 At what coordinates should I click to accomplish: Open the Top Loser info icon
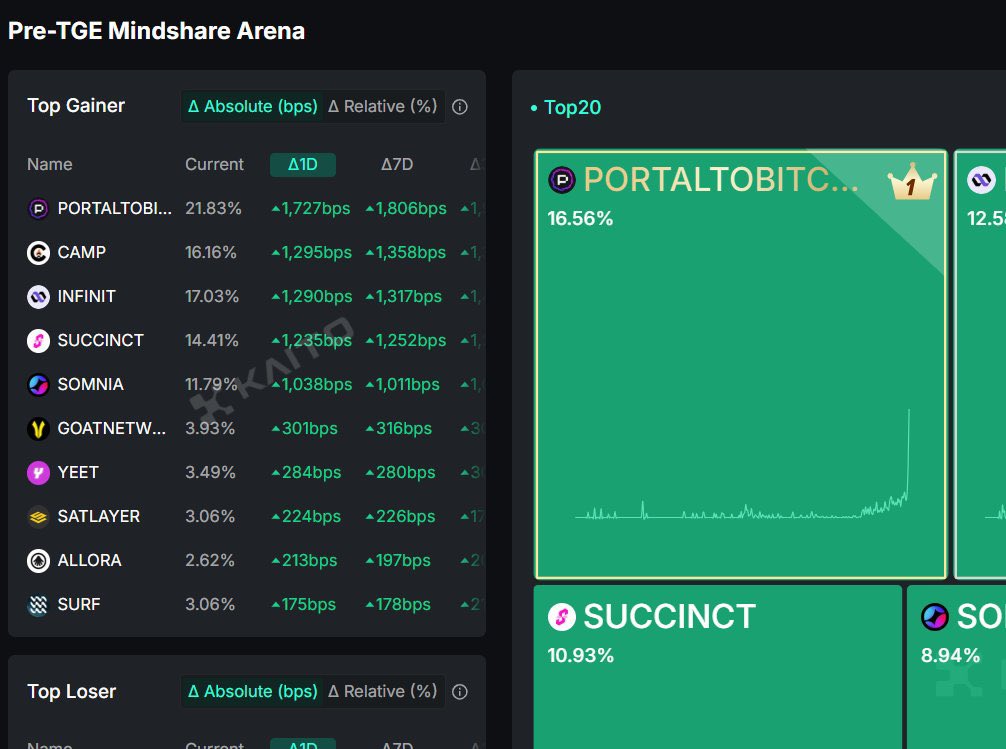(459, 692)
